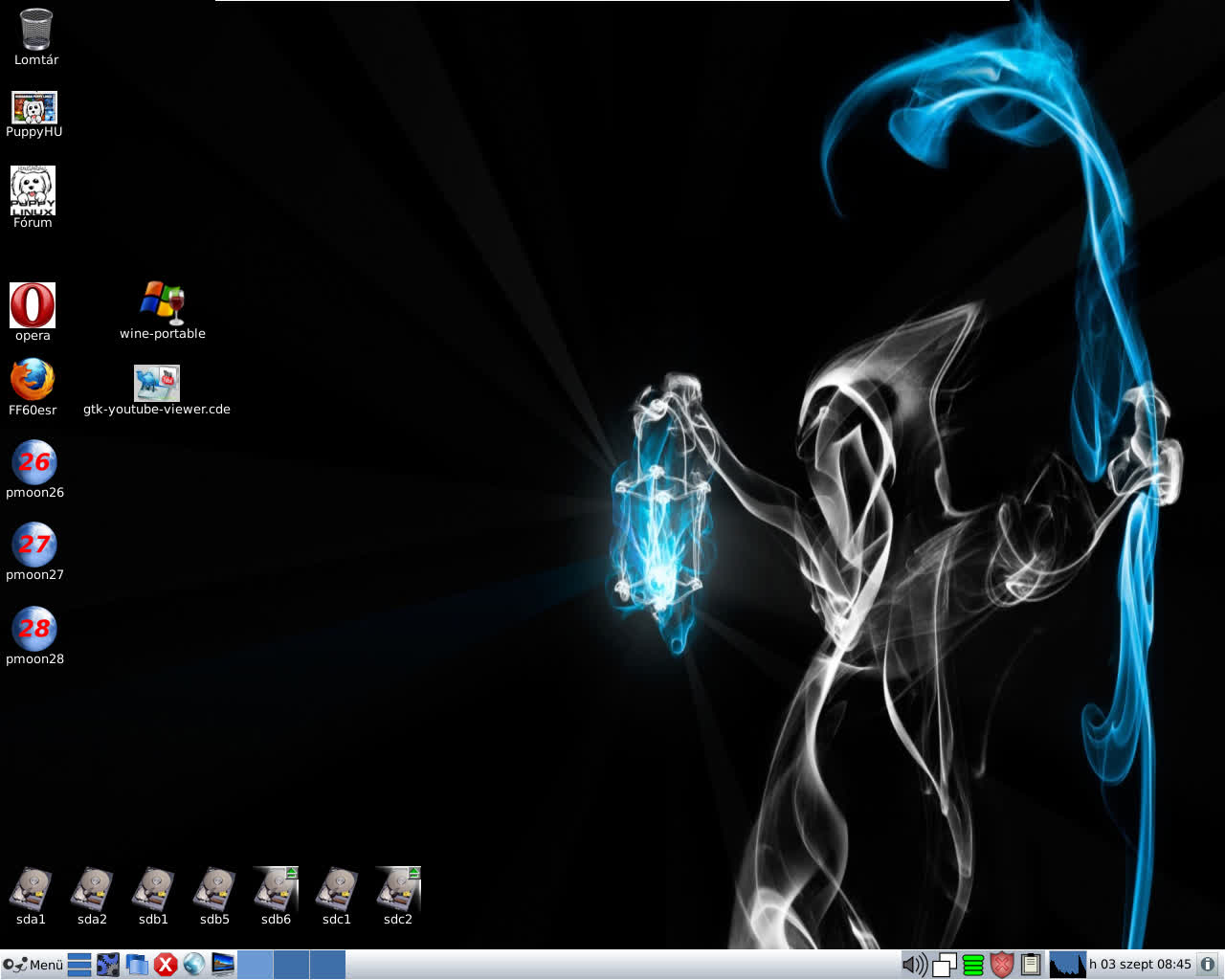Click the red X stop-sign taskbar icon
The width and height of the screenshot is (1225, 980).
166,965
